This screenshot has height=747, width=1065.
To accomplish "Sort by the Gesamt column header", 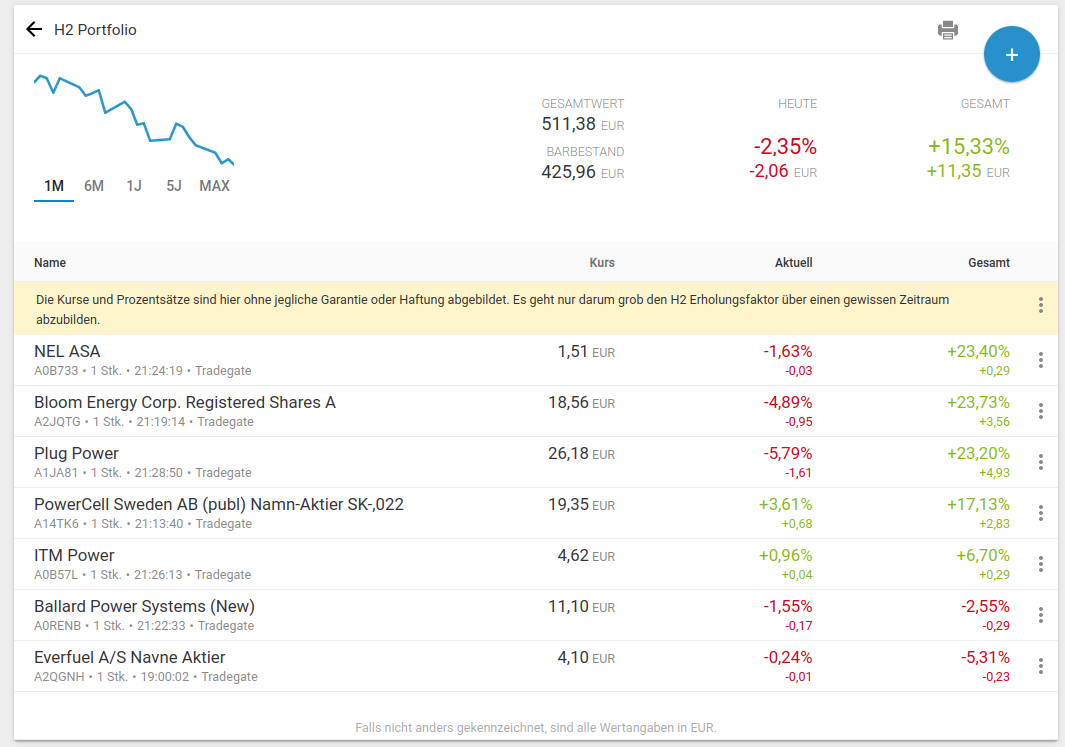I will point(988,263).
